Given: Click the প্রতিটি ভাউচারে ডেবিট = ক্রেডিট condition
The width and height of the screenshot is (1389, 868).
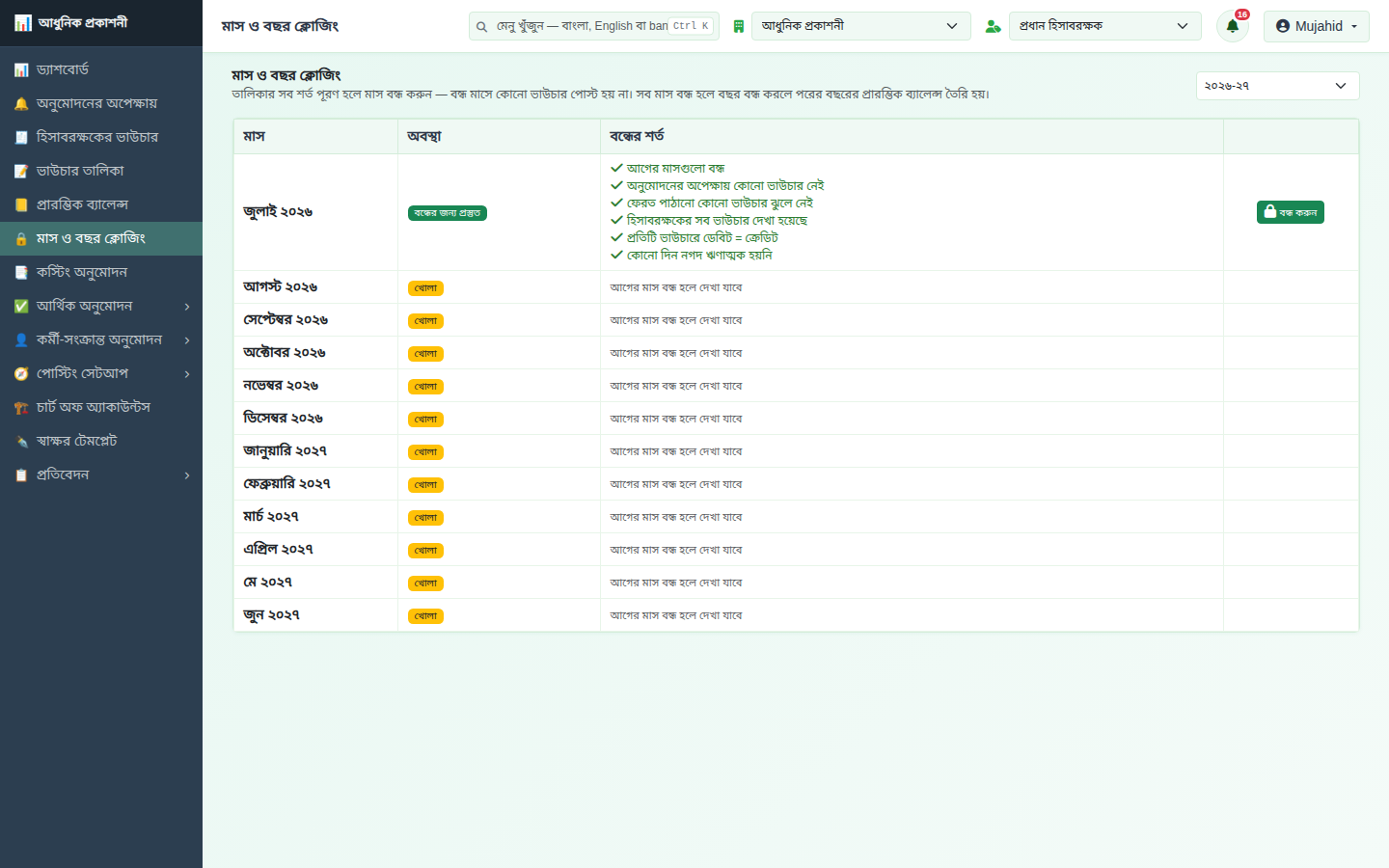Looking at the screenshot, I should (694, 237).
